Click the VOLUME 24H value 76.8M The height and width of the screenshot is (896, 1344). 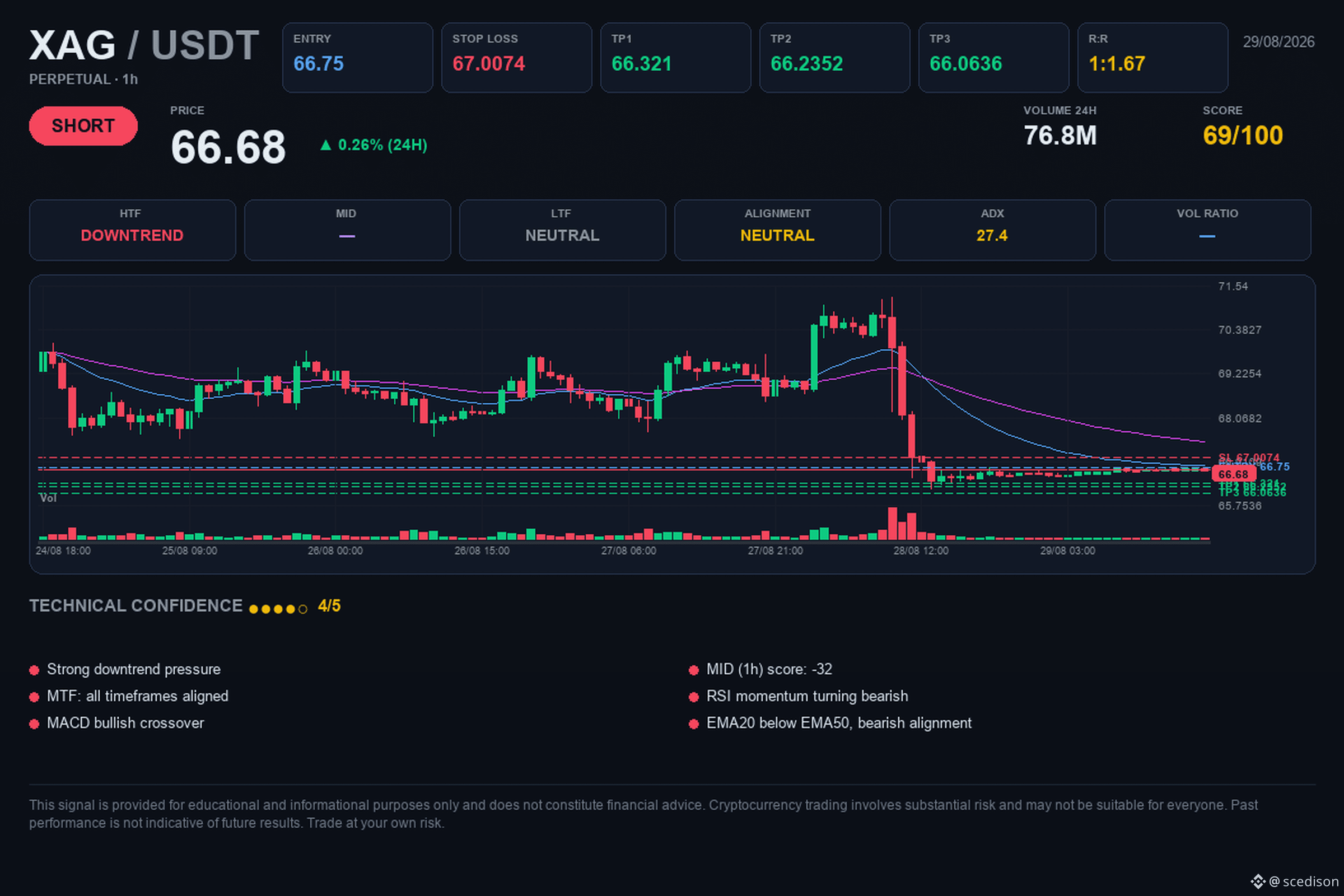point(1060,136)
